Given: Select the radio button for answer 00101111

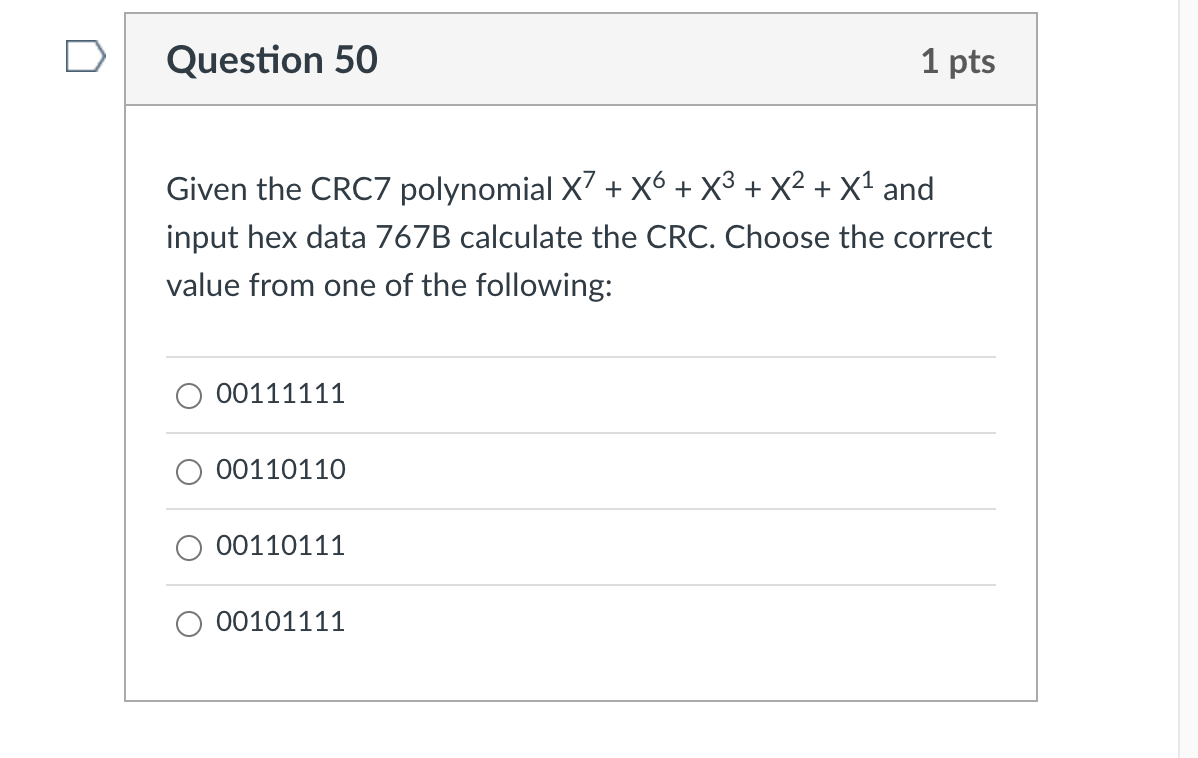Looking at the screenshot, I should click(x=189, y=623).
